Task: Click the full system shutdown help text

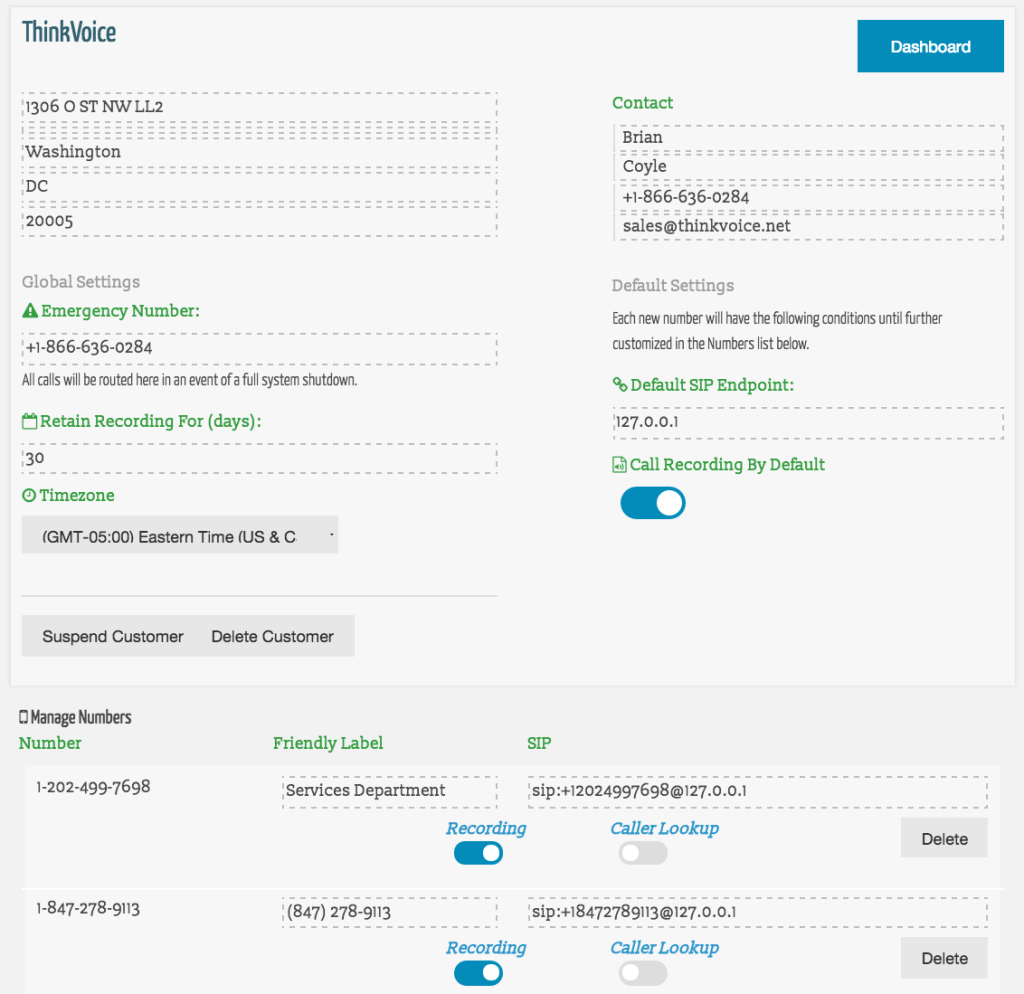Action: pyautogui.click(x=189, y=380)
